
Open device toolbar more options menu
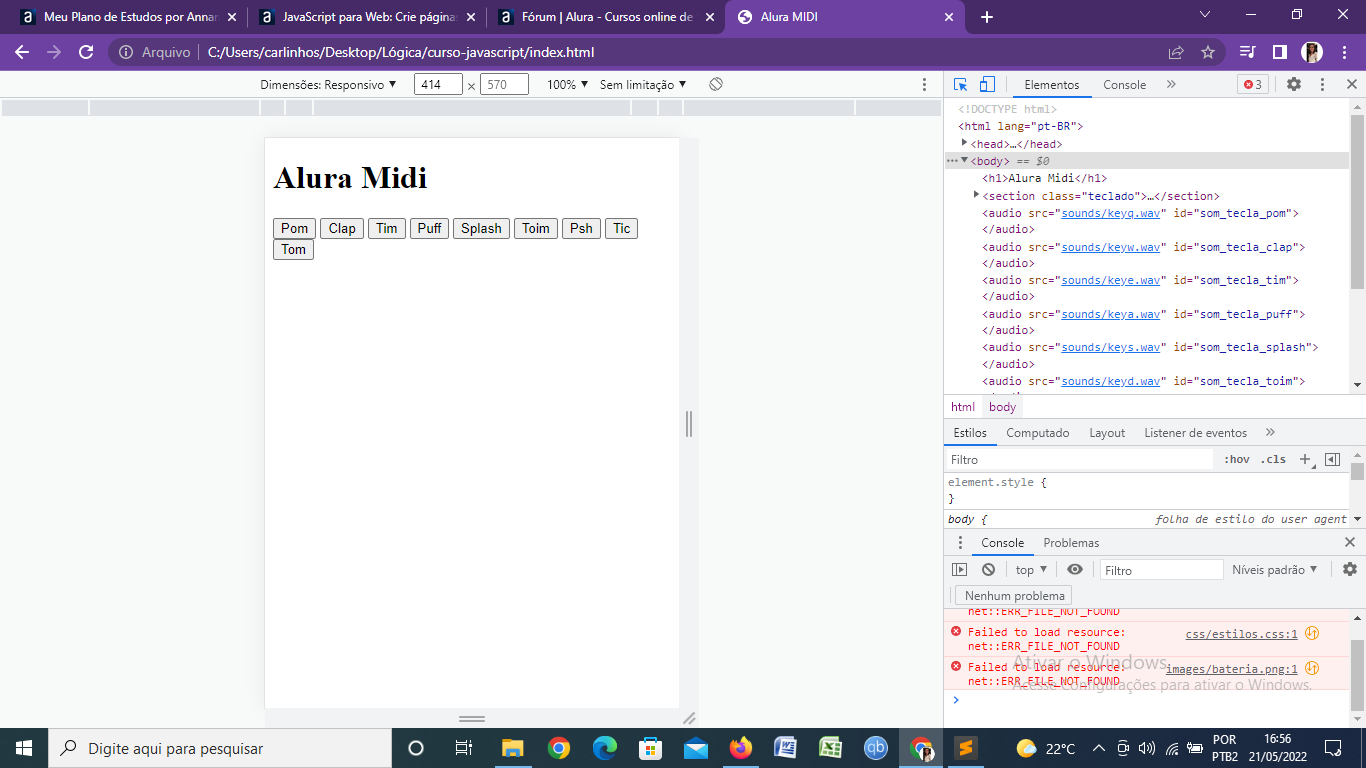[924, 85]
